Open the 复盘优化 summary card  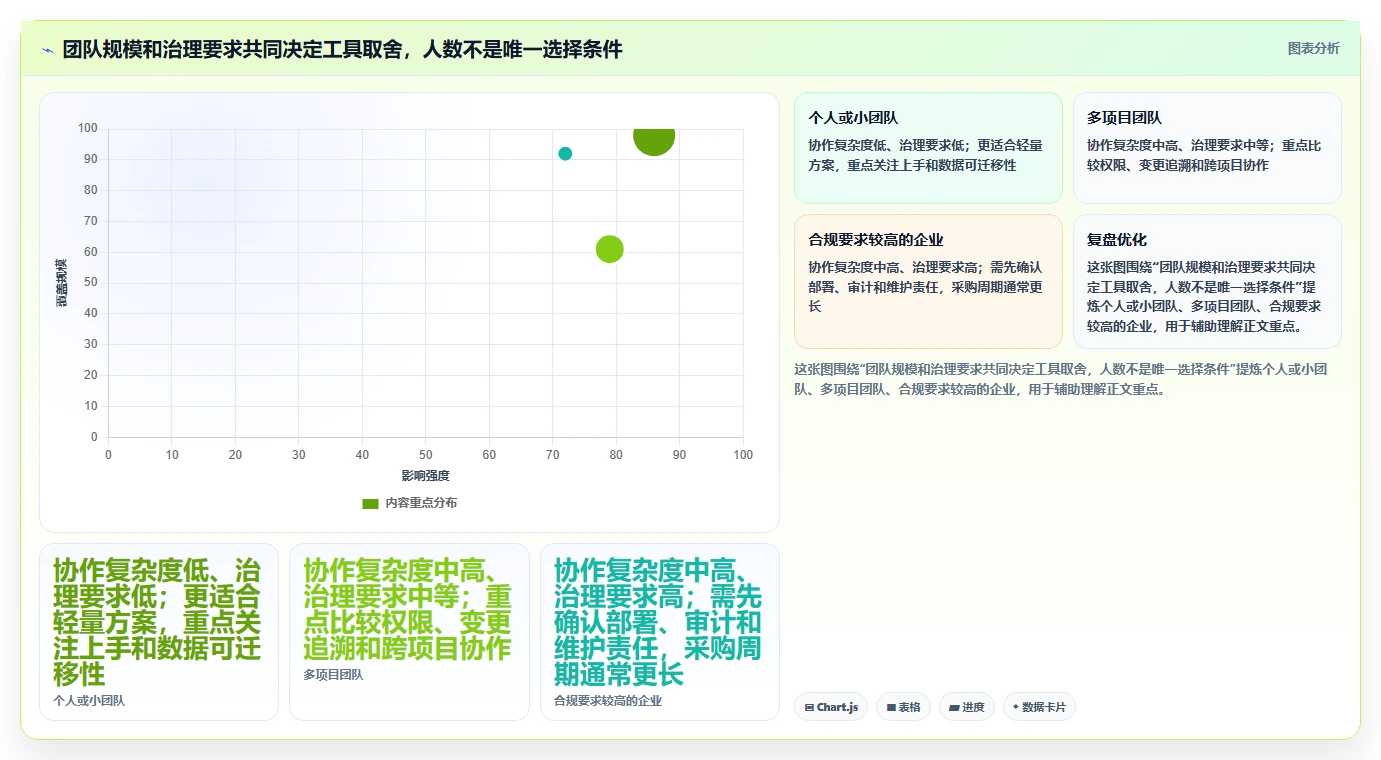click(x=1207, y=281)
